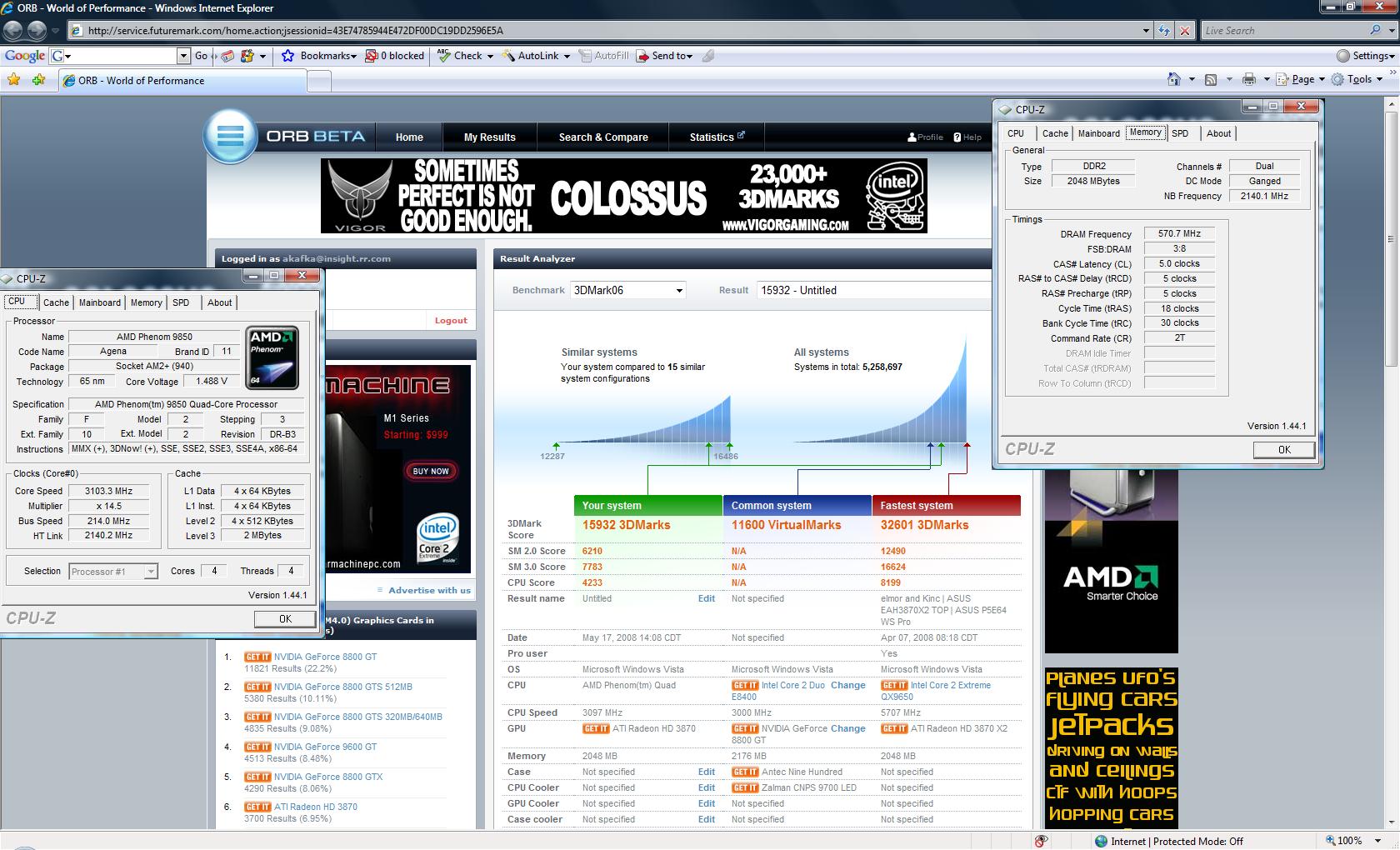Image resolution: width=1400 pixels, height=850 pixels.
Task: Click the IE back navigation button
Action: click(x=13, y=31)
